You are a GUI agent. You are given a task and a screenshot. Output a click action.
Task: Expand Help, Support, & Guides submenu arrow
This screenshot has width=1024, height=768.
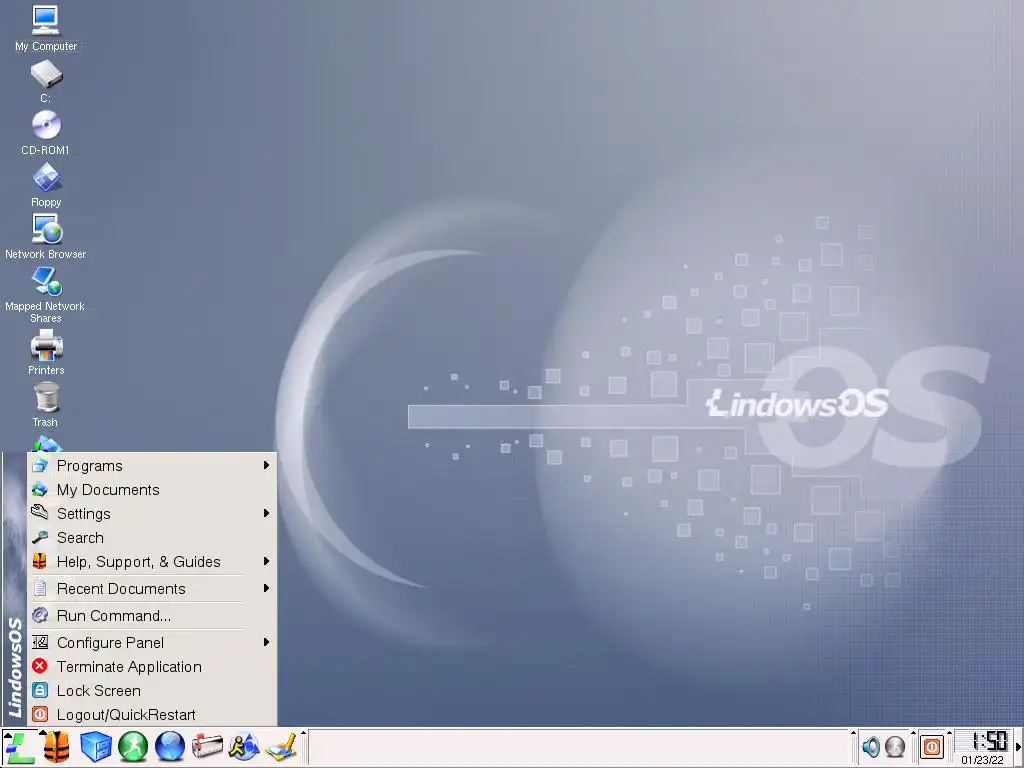266,561
